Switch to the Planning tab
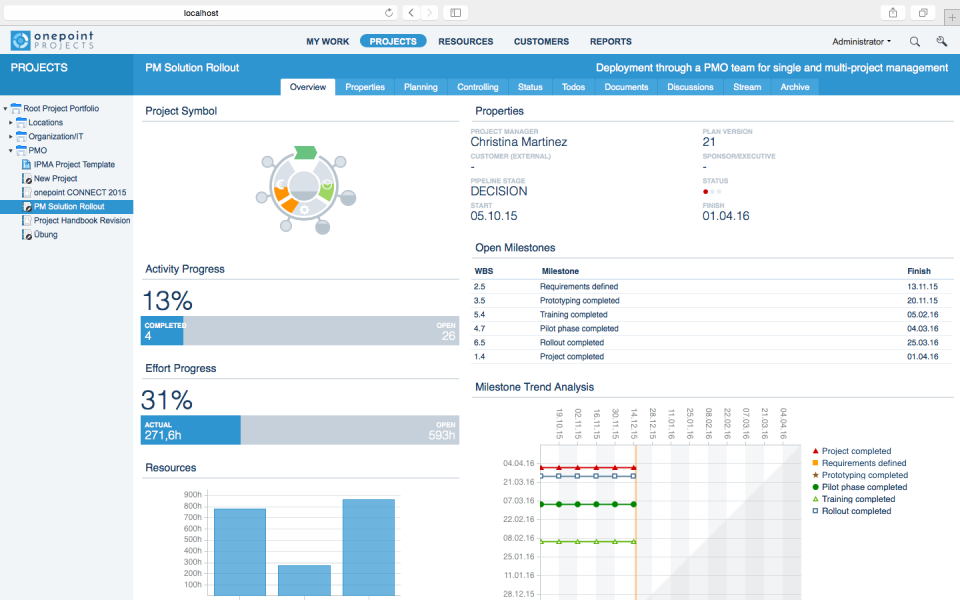This screenshot has width=960, height=600. pyautogui.click(x=421, y=87)
